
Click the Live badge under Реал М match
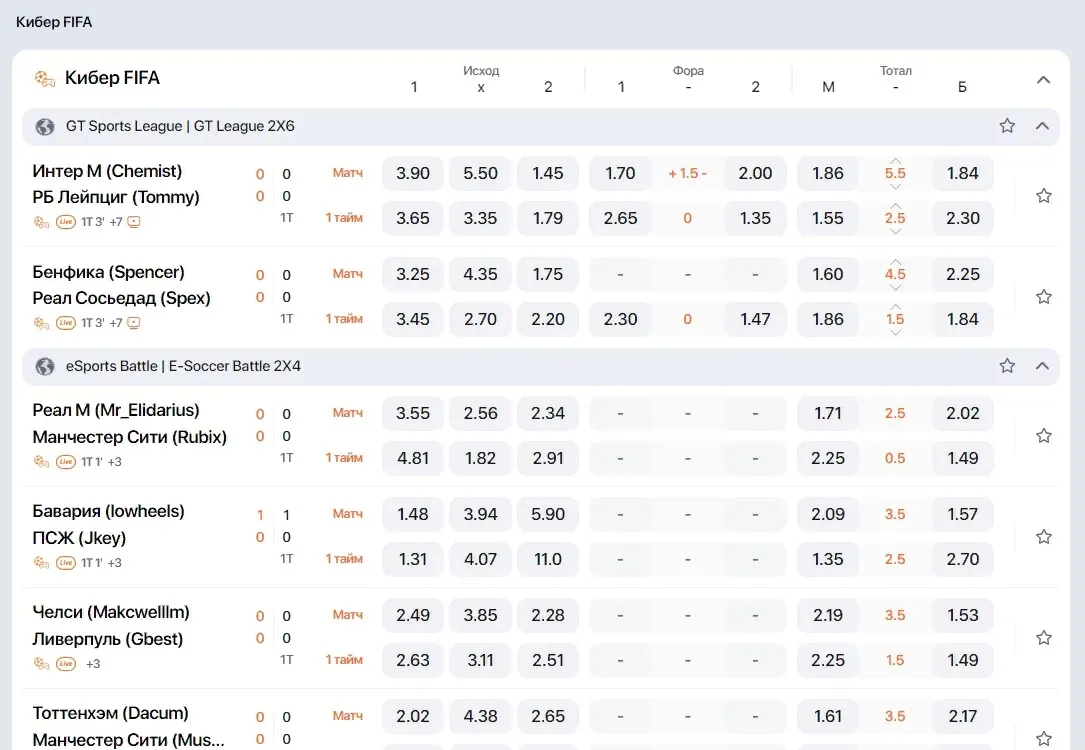tap(66, 462)
